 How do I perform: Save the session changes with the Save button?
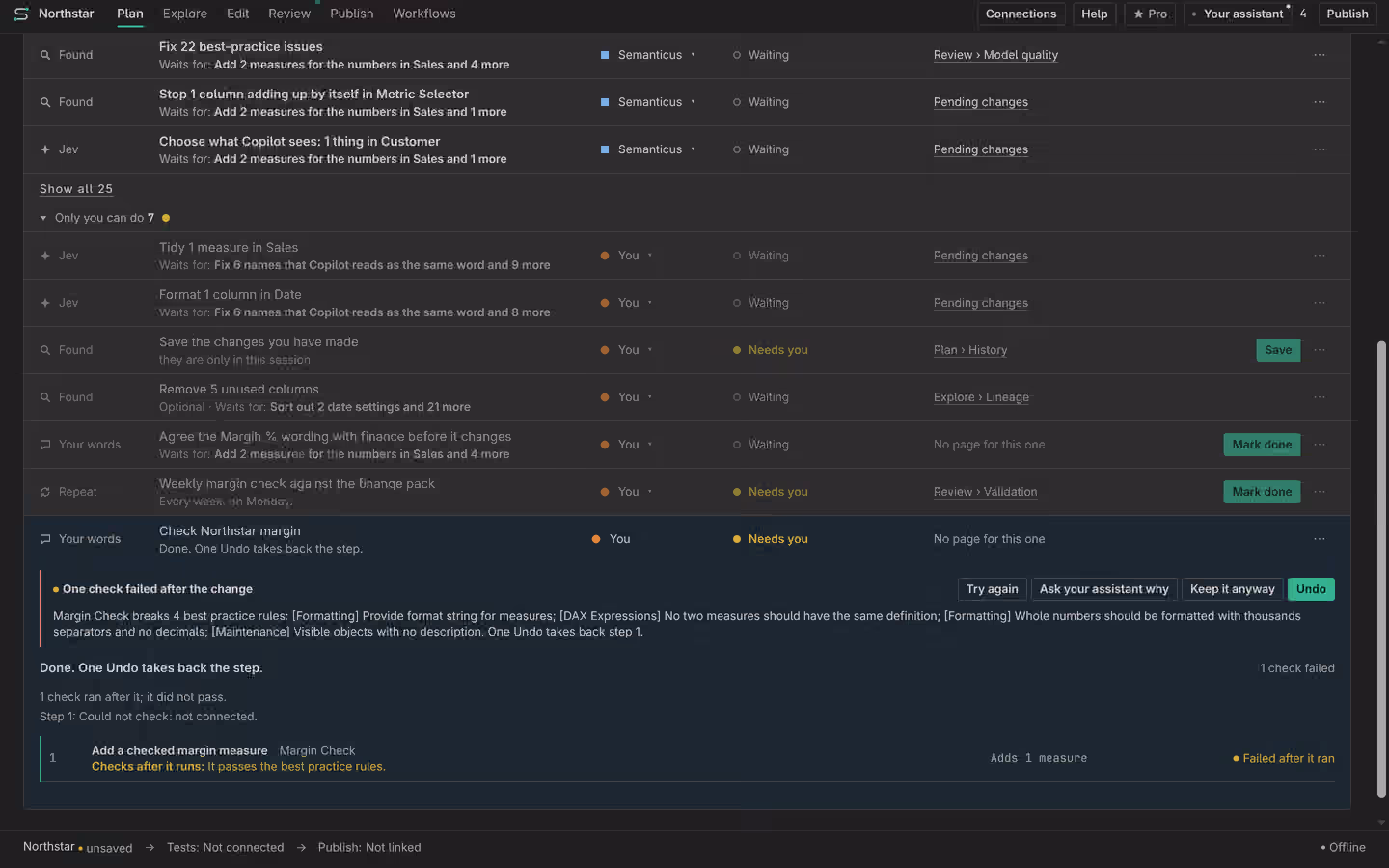1278,350
